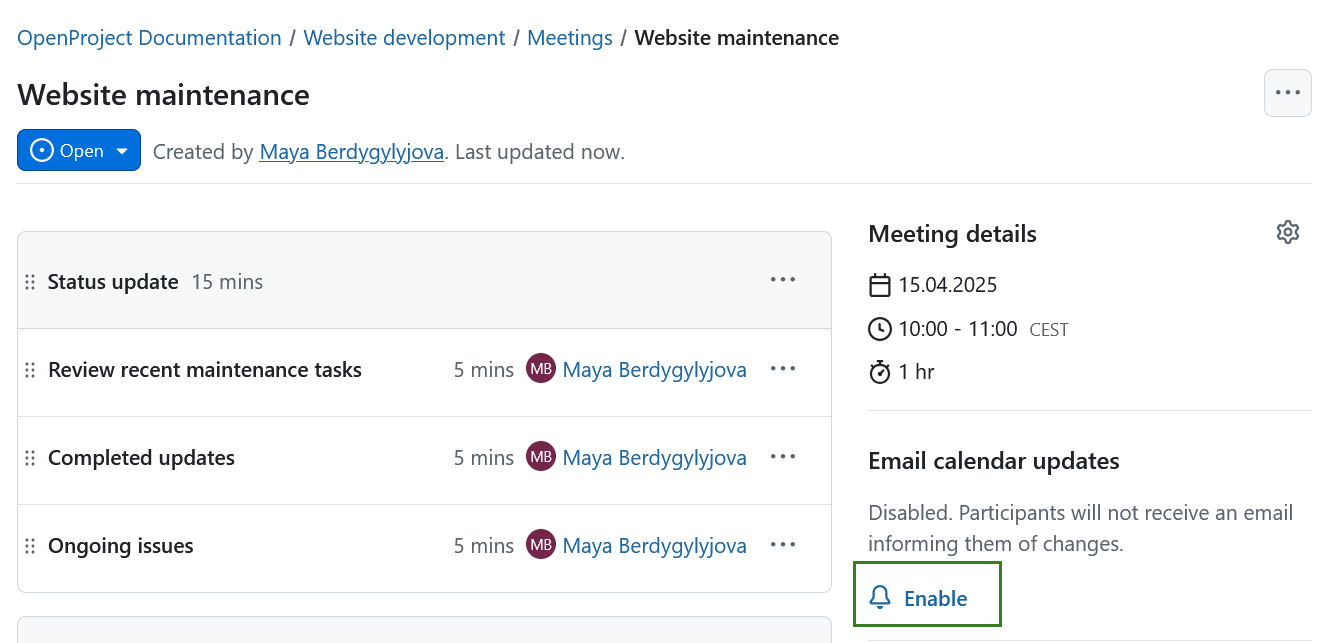This screenshot has width=1327, height=643.
Task: Open the options menu for Review recent maintenance tasks
Action: 782,369
